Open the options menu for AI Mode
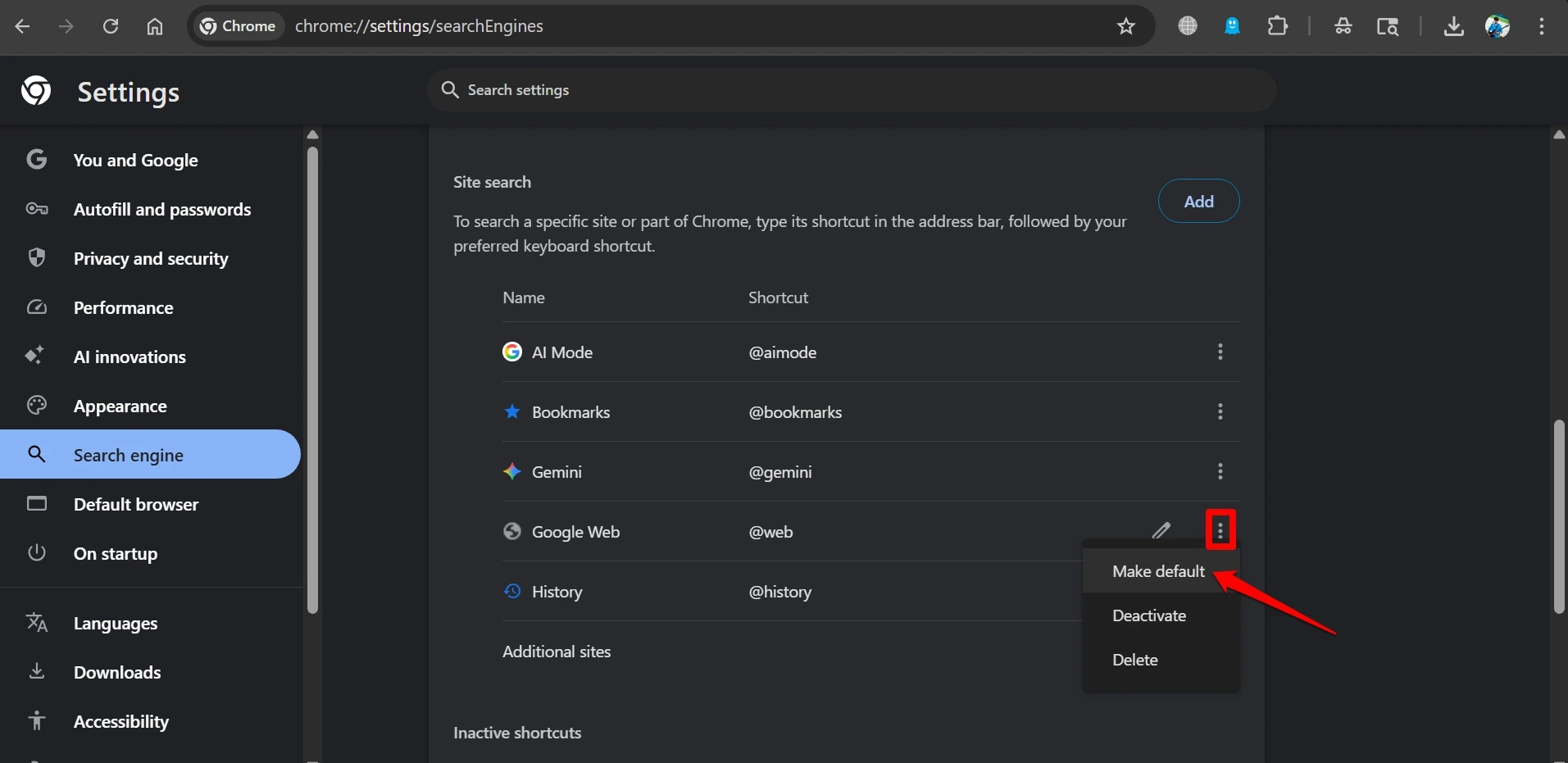This screenshot has height=763, width=1568. pyautogui.click(x=1220, y=352)
